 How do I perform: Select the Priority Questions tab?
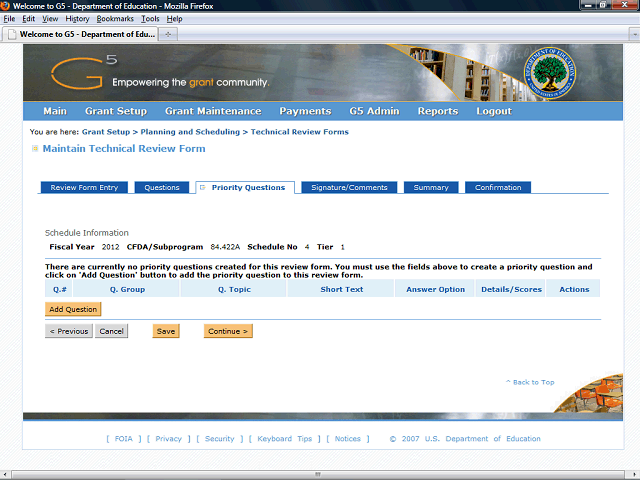click(245, 187)
